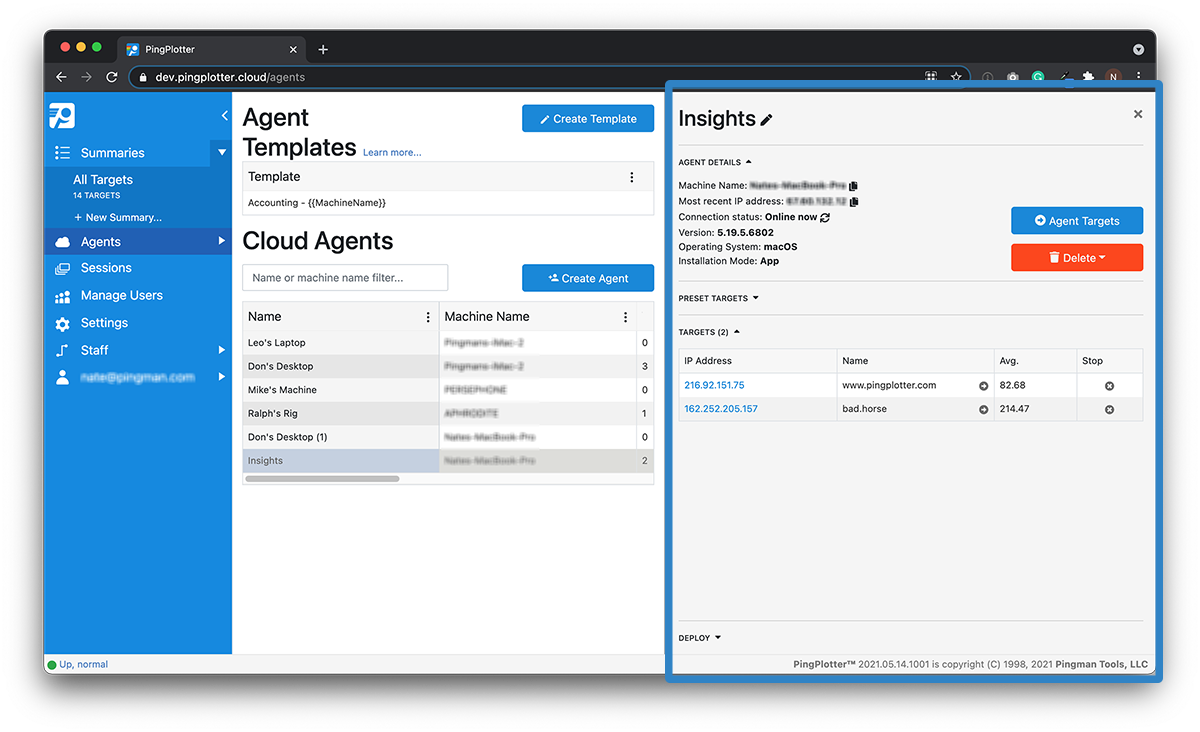Copy the most recent IP address
The image size is (1200, 732).
pyautogui.click(x=853, y=202)
